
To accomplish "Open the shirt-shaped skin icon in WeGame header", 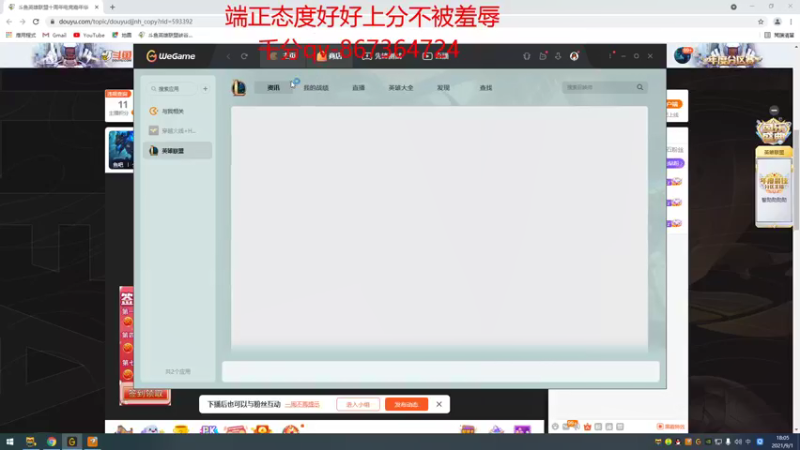I will (527, 56).
